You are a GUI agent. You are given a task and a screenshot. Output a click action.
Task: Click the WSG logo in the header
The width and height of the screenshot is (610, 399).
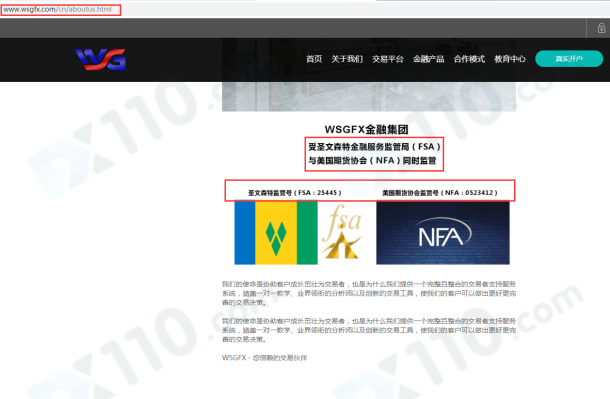point(100,60)
